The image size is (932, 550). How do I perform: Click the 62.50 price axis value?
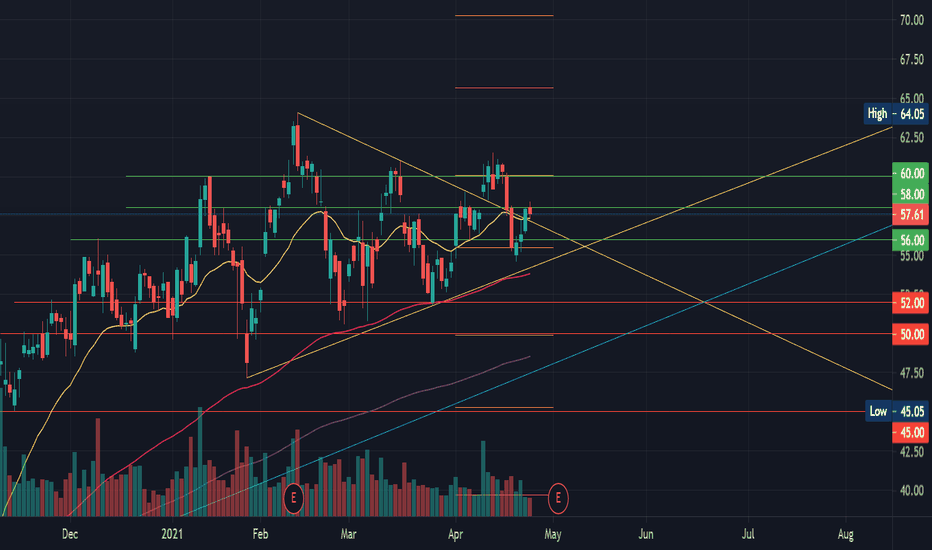[x=912, y=137]
